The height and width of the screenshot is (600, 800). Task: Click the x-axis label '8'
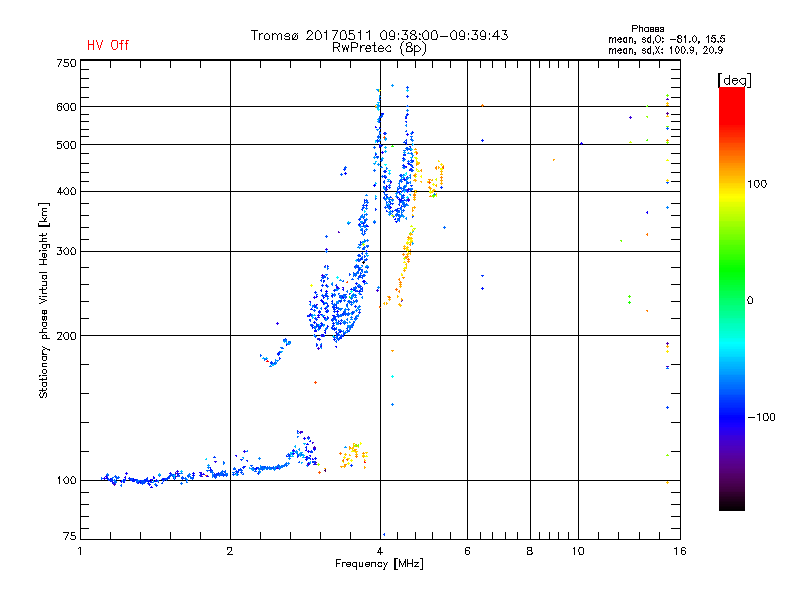pos(530,551)
